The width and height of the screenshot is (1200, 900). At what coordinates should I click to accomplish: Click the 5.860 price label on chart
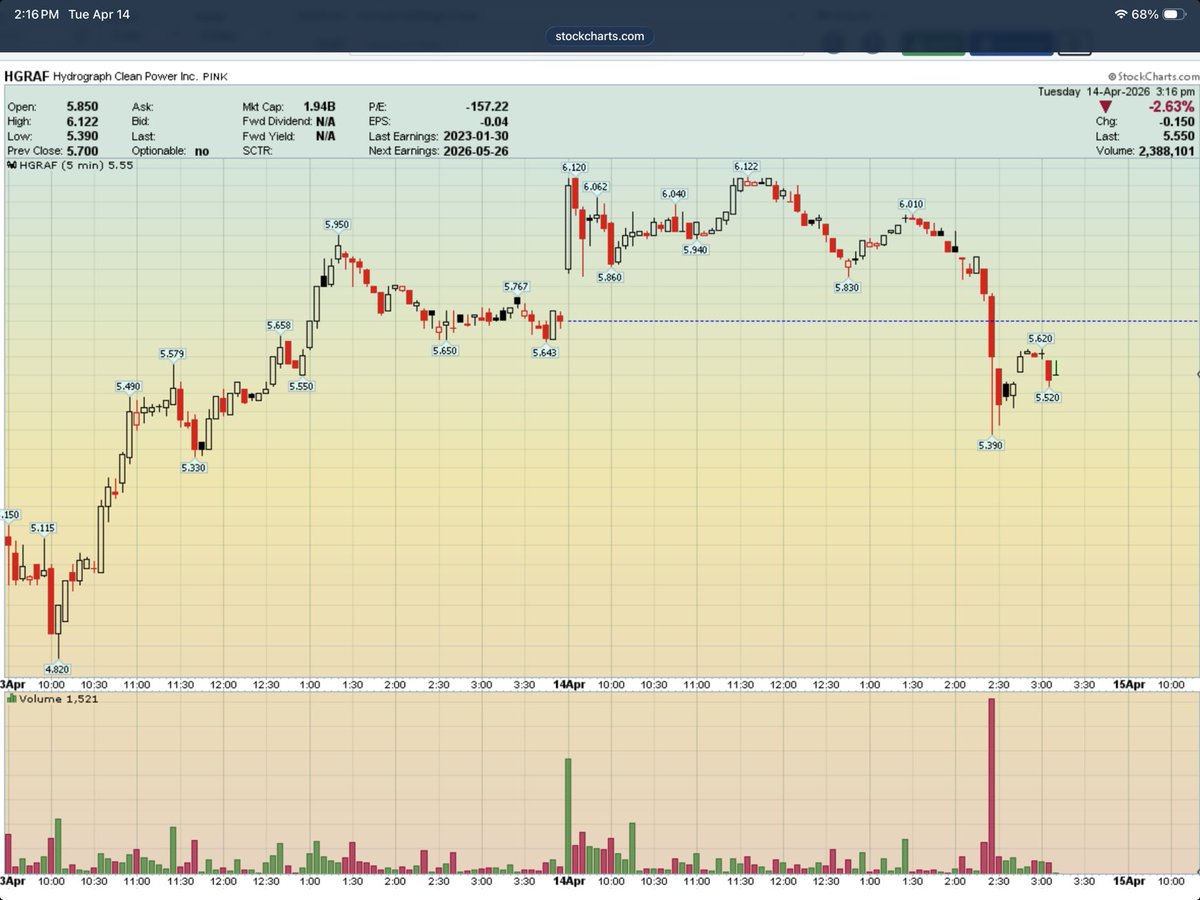[609, 277]
